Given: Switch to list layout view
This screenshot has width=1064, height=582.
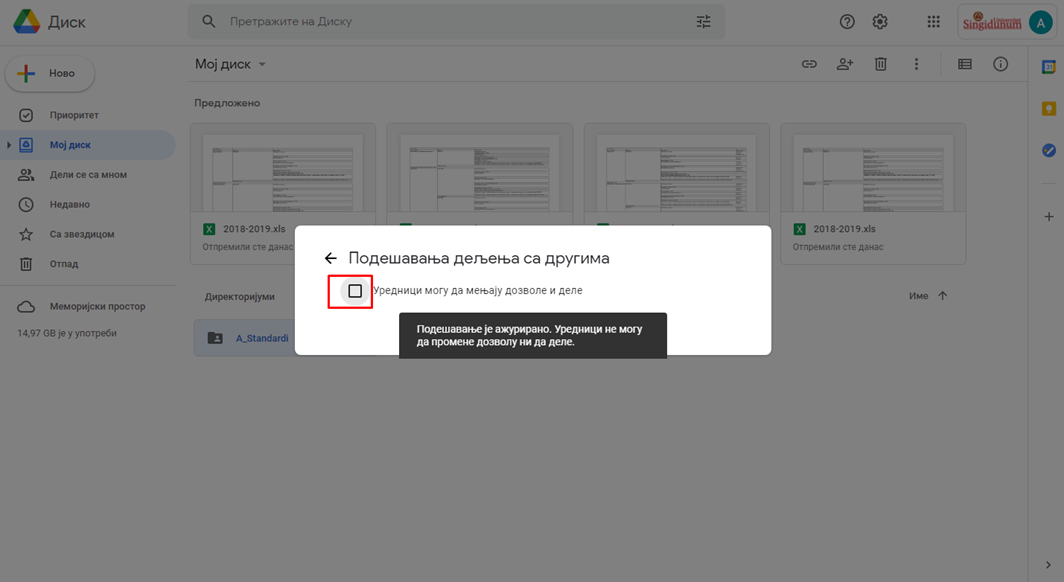Looking at the screenshot, I should pyautogui.click(x=965, y=64).
